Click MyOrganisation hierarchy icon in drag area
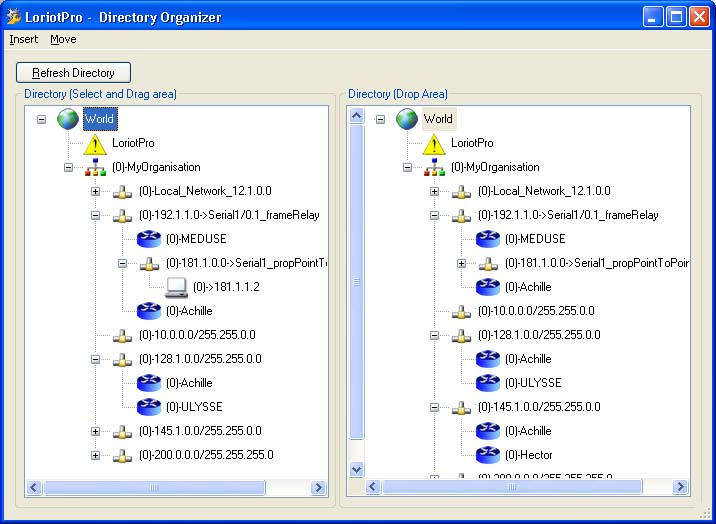The image size is (716, 524). 95,168
